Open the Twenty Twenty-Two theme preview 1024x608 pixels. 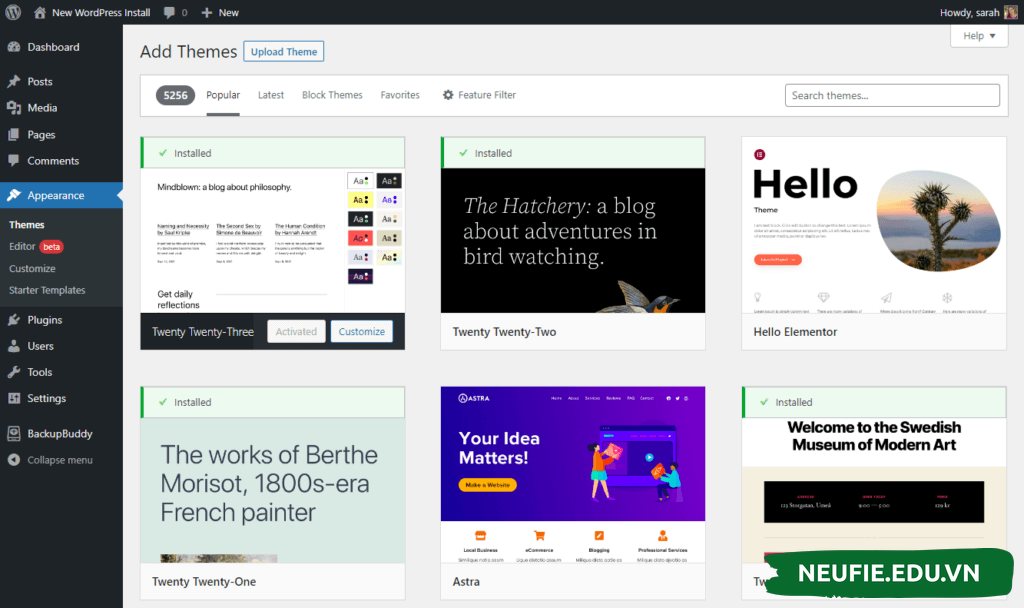[x=573, y=240]
